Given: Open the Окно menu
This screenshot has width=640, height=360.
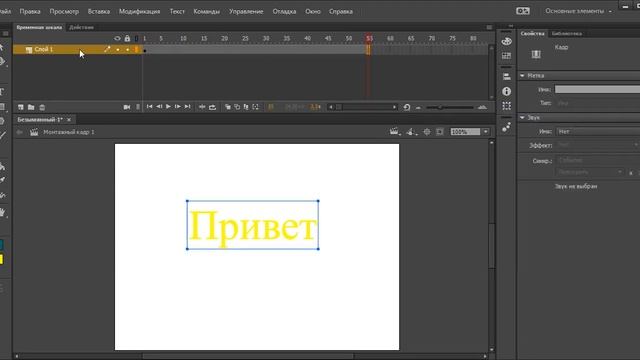Looking at the screenshot, I should pos(313,11).
